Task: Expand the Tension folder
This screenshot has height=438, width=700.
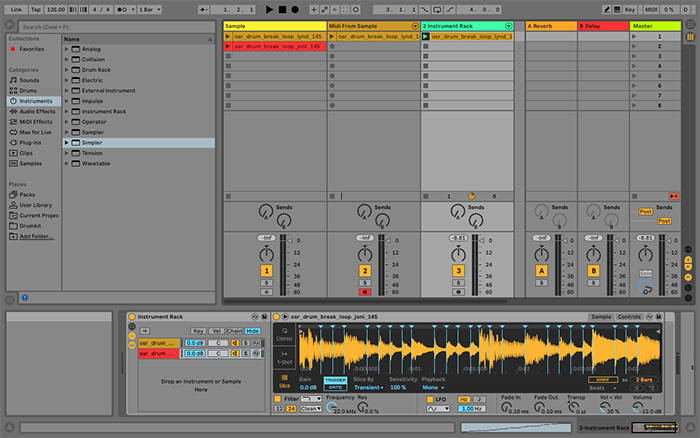Action: 67,153
